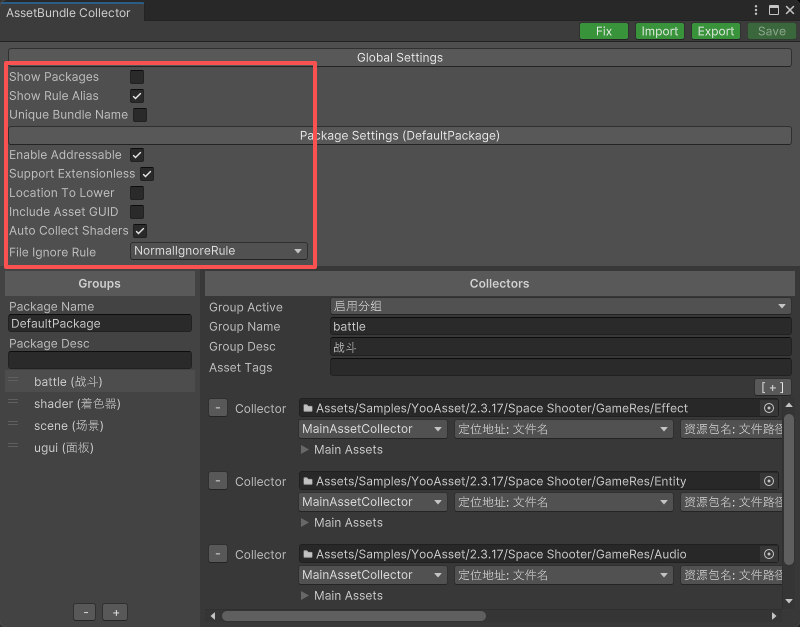Click the Asset Tags input field
This screenshot has width=800, height=627.
561,367
